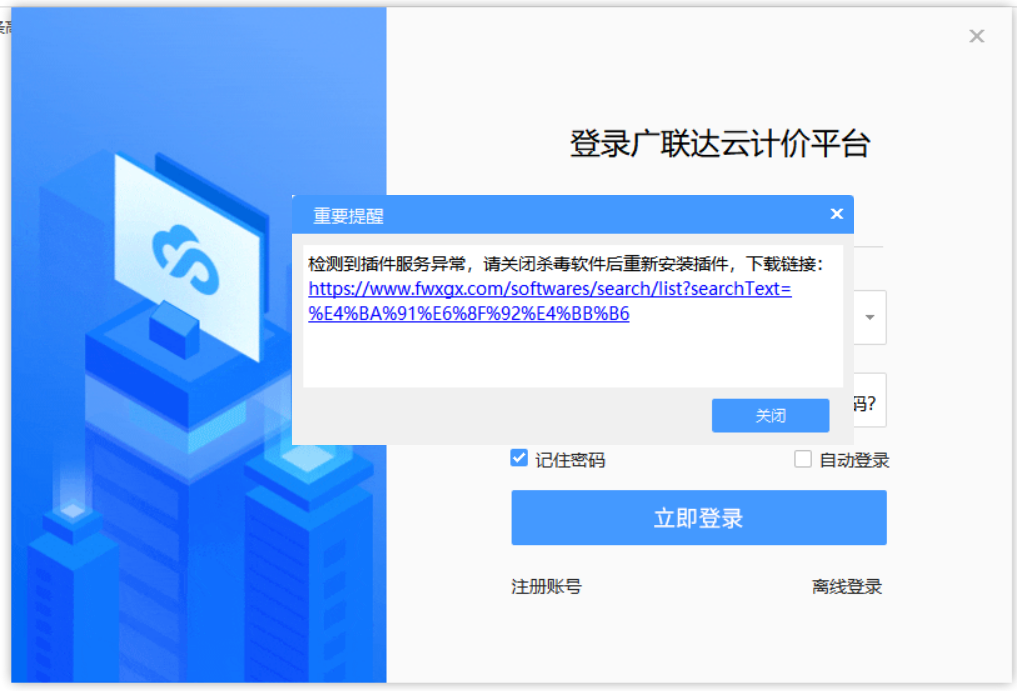The image size is (1017, 691).
Task: Enable the 自动登录 checkbox
Action: 802,459
